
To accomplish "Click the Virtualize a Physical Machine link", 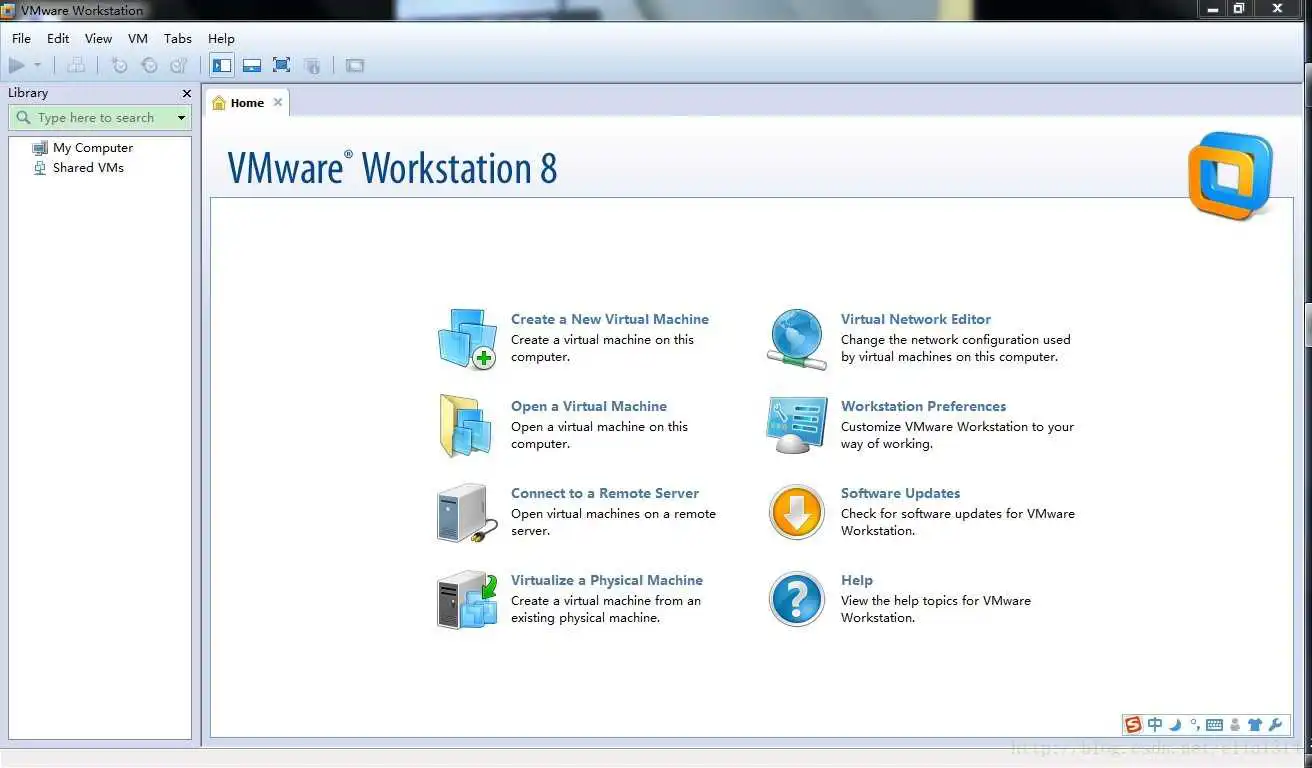I will point(607,580).
